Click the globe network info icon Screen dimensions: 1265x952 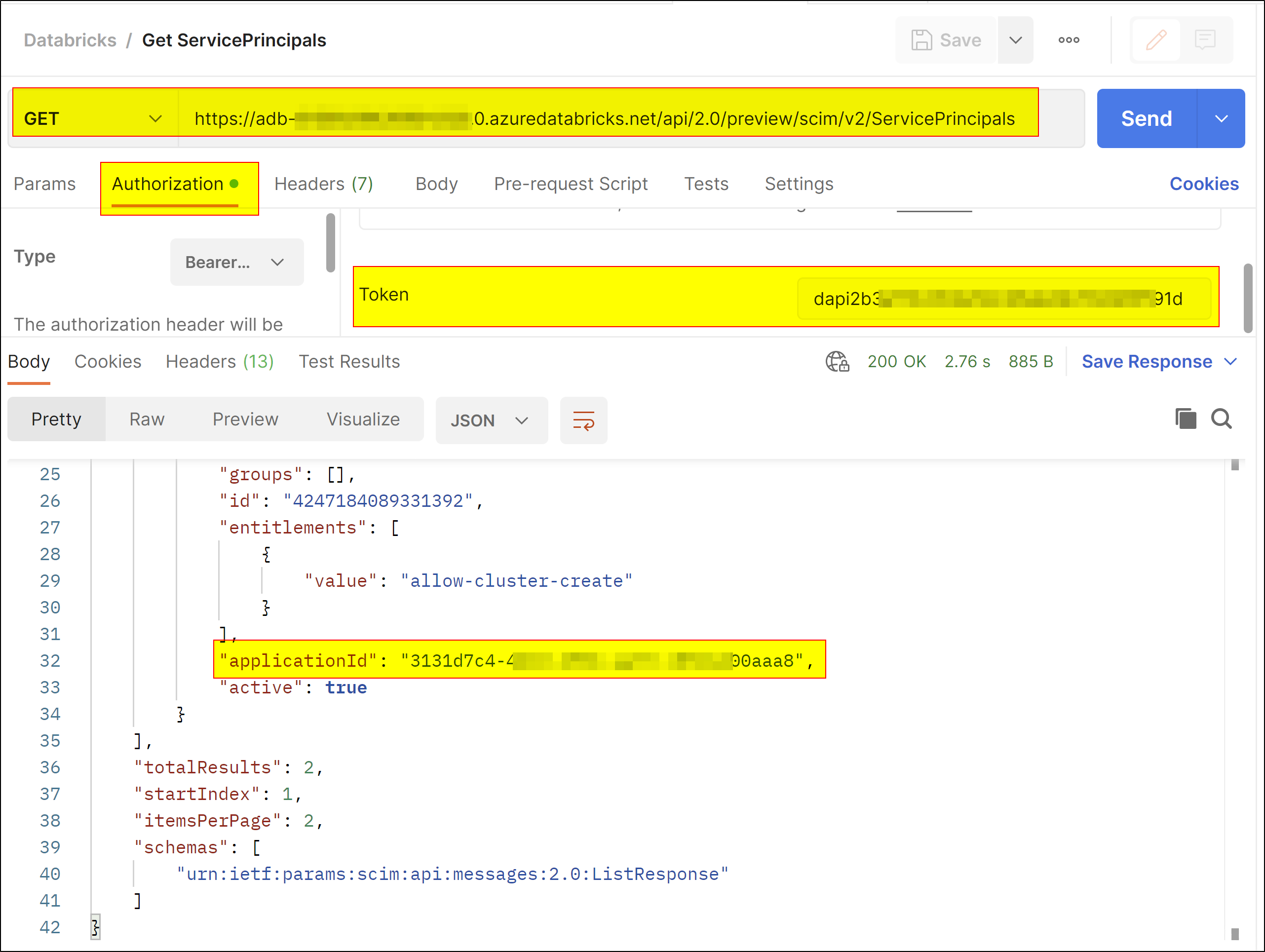point(837,362)
